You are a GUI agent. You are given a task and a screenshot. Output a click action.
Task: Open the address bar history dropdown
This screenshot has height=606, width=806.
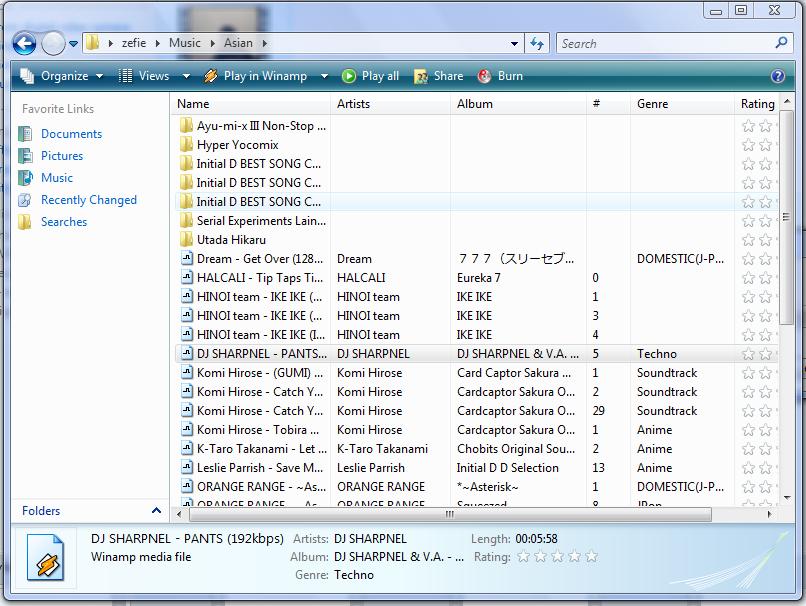click(x=514, y=43)
